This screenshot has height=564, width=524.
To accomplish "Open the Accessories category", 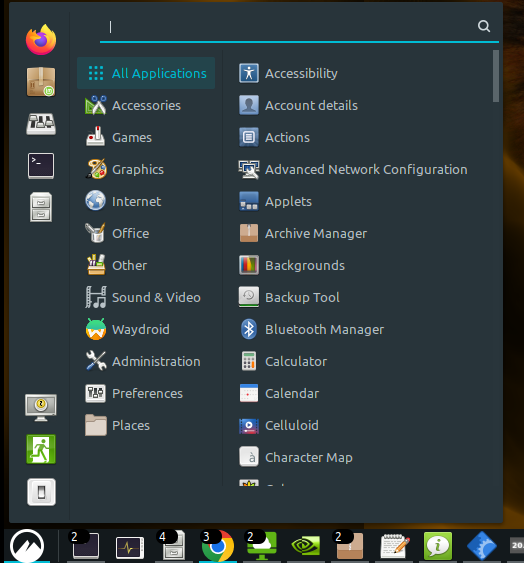I will tap(146, 105).
